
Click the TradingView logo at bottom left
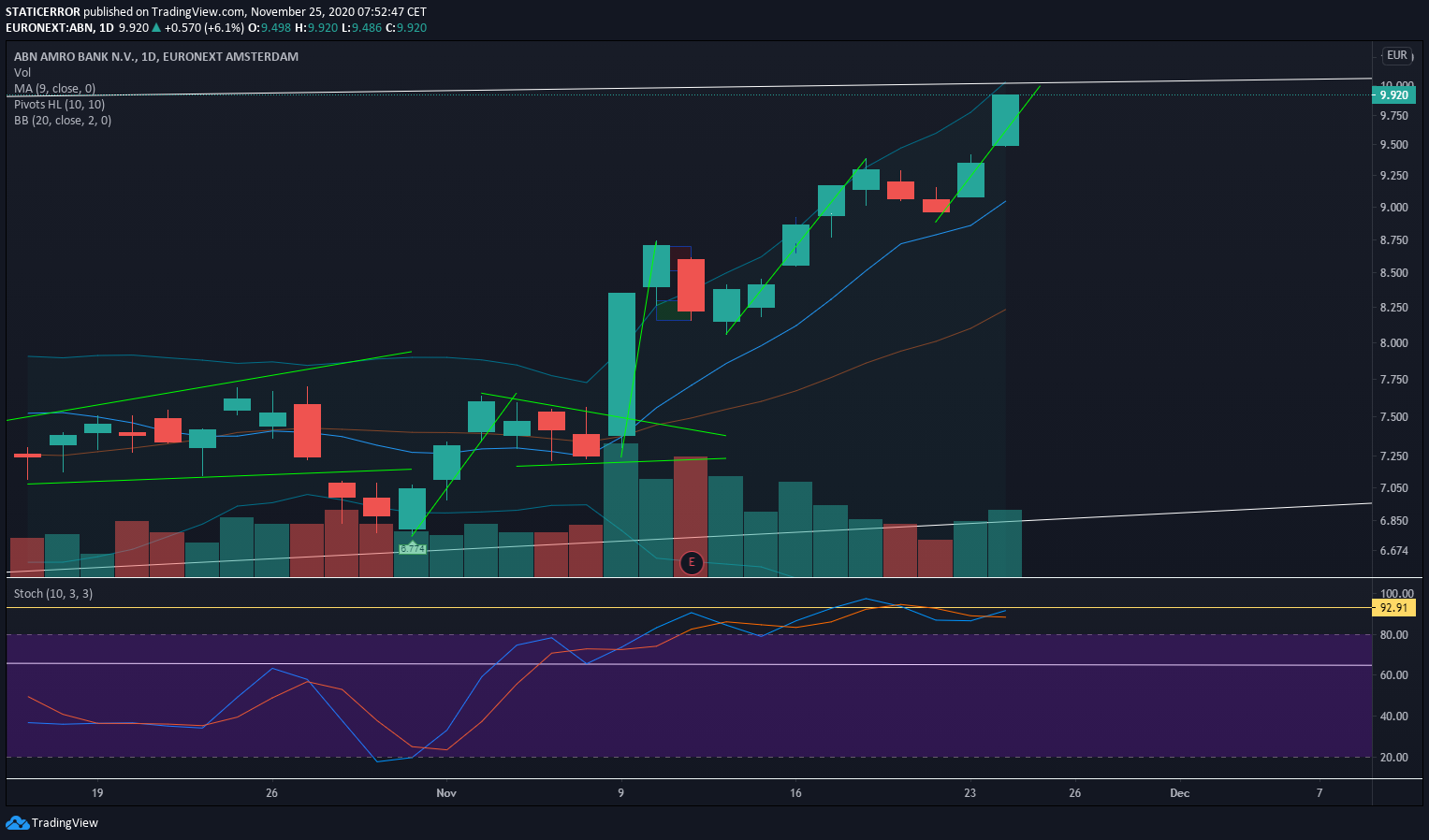(52, 822)
